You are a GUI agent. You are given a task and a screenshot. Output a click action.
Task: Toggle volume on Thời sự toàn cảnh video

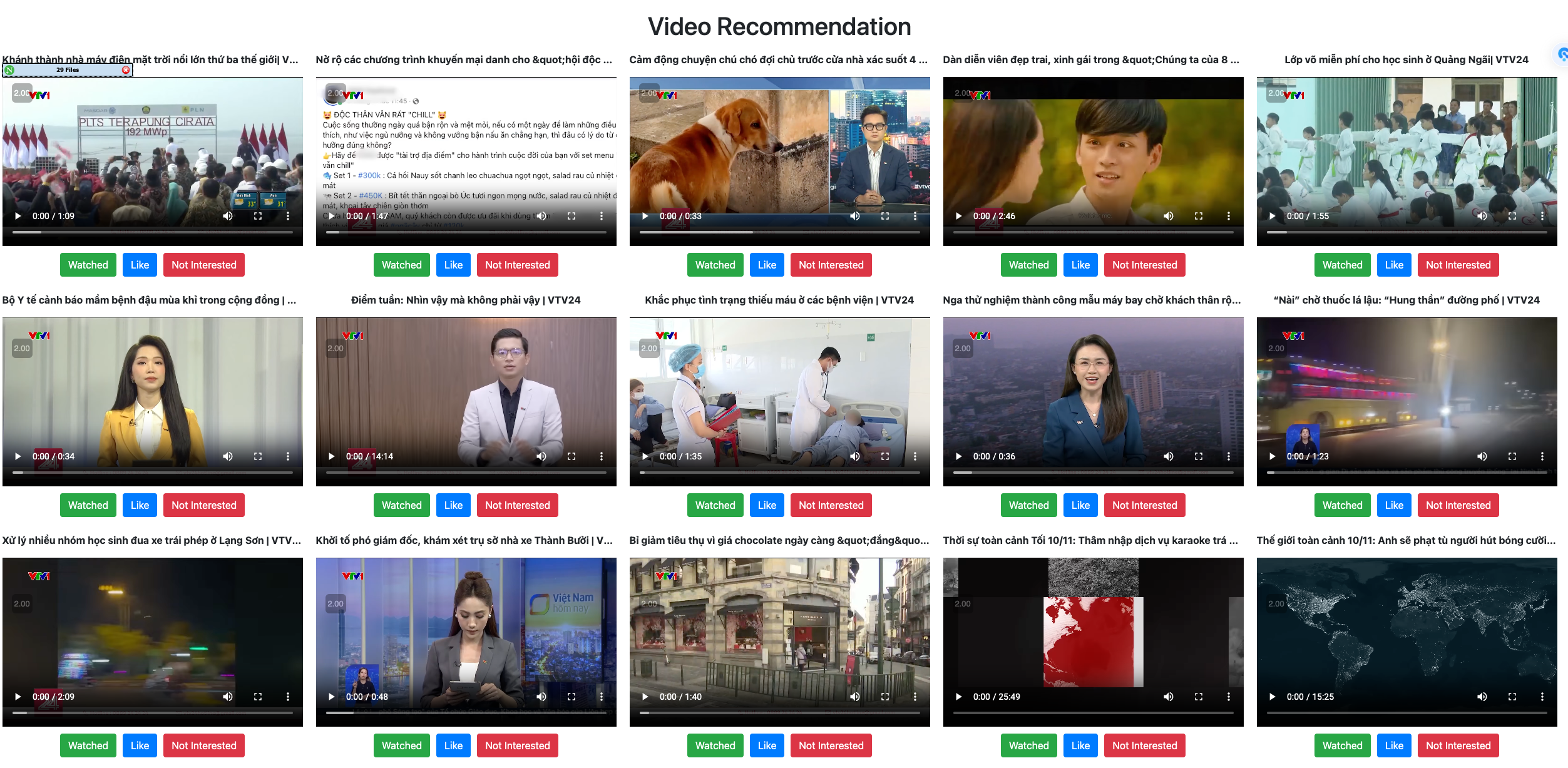[1168, 697]
